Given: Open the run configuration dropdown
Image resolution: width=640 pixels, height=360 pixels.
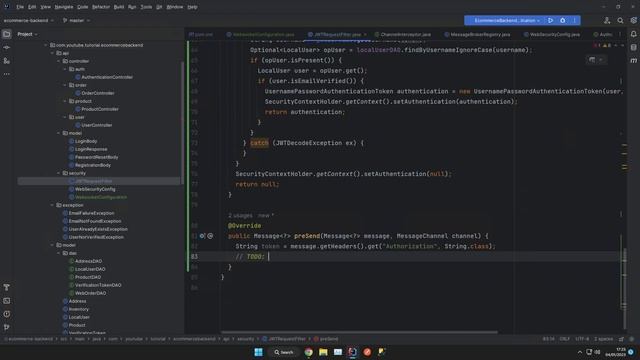Looking at the screenshot, I should point(507,20).
